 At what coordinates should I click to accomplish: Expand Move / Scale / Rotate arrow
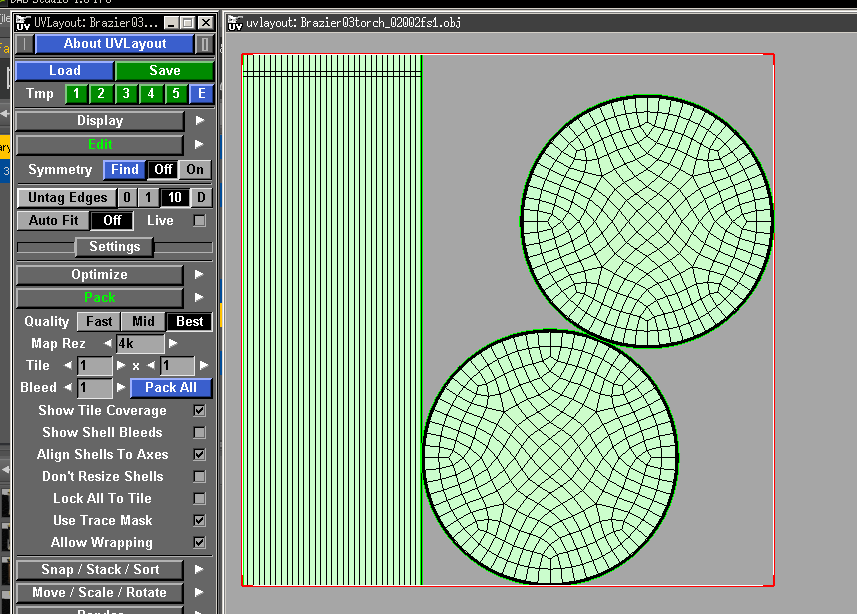(199, 592)
